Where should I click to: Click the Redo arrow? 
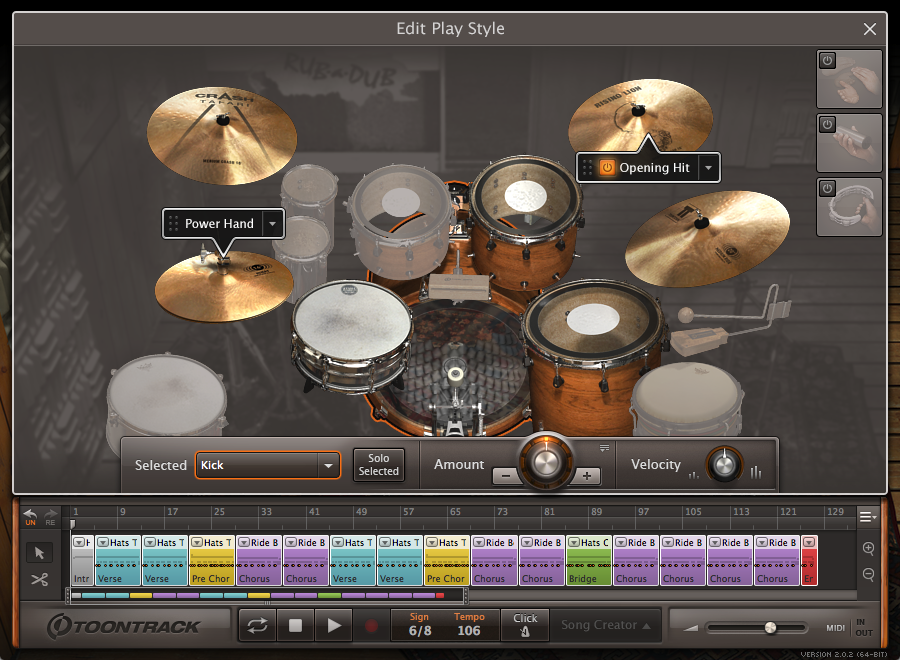tap(51, 517)
